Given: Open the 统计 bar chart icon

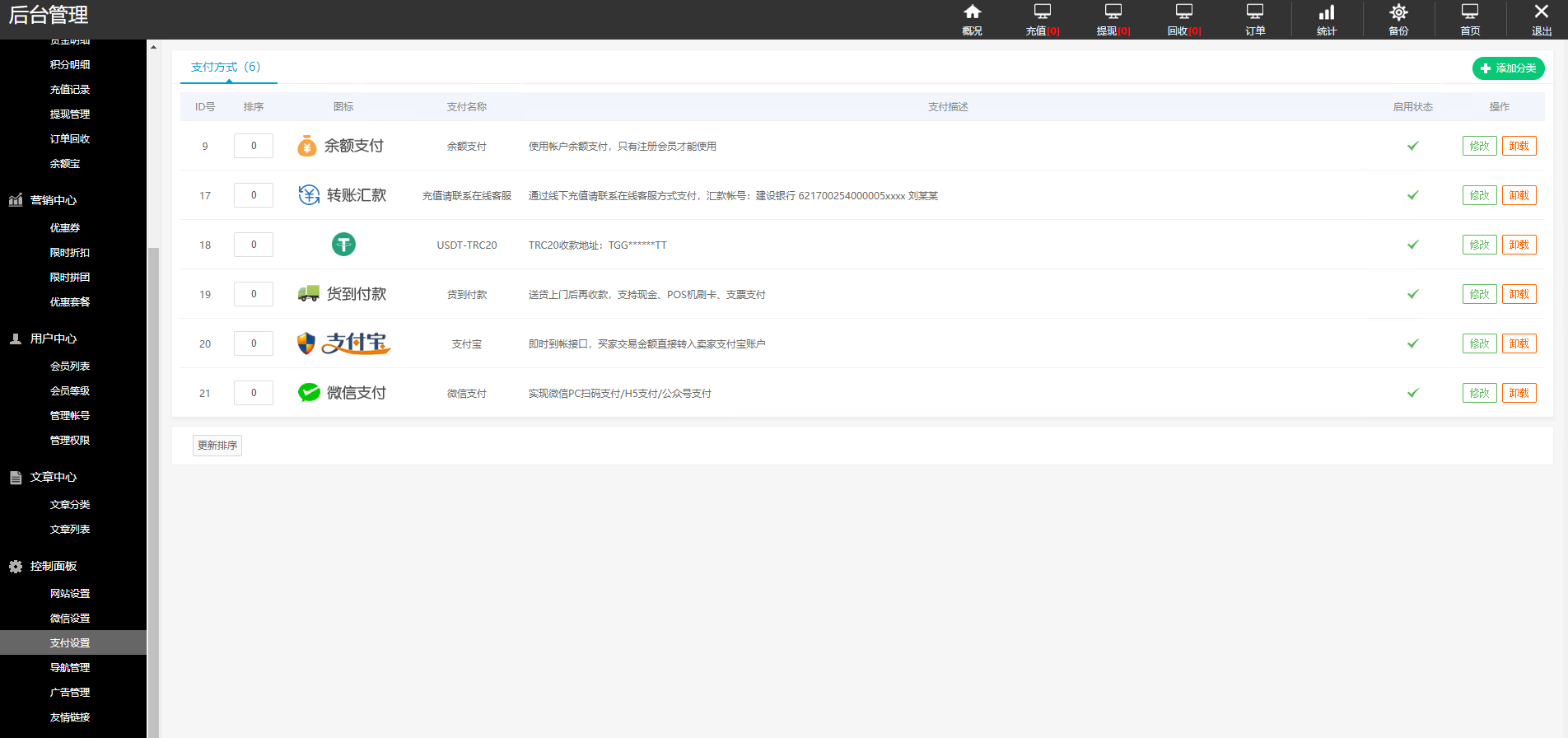Looking at the screenshot, I should [1327, 12].
